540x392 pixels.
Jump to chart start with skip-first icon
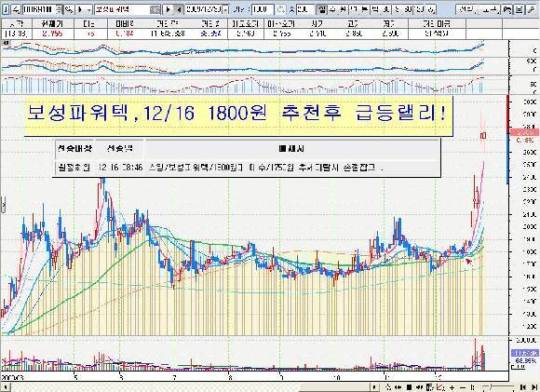pos(523,388)
